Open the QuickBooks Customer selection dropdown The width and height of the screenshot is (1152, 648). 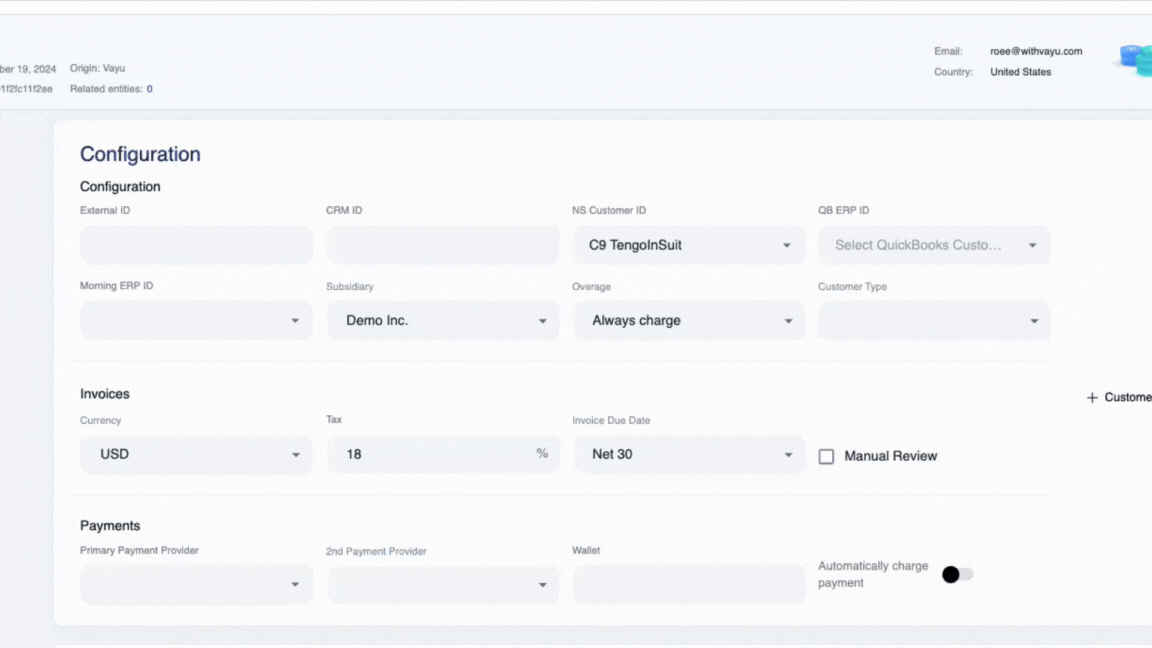[x=934, y=245]
